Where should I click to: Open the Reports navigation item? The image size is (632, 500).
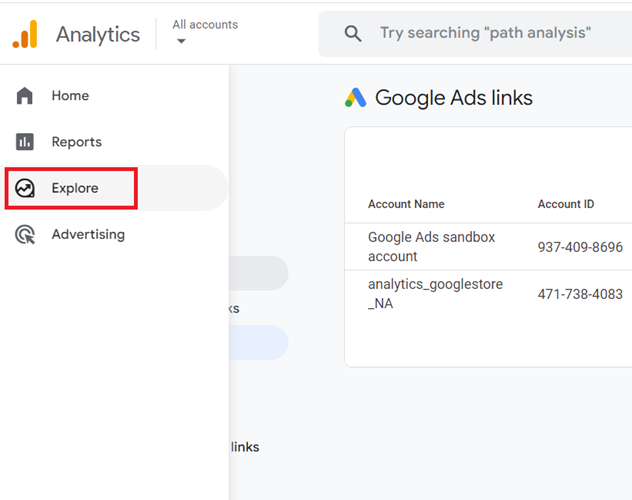[114, 142]
